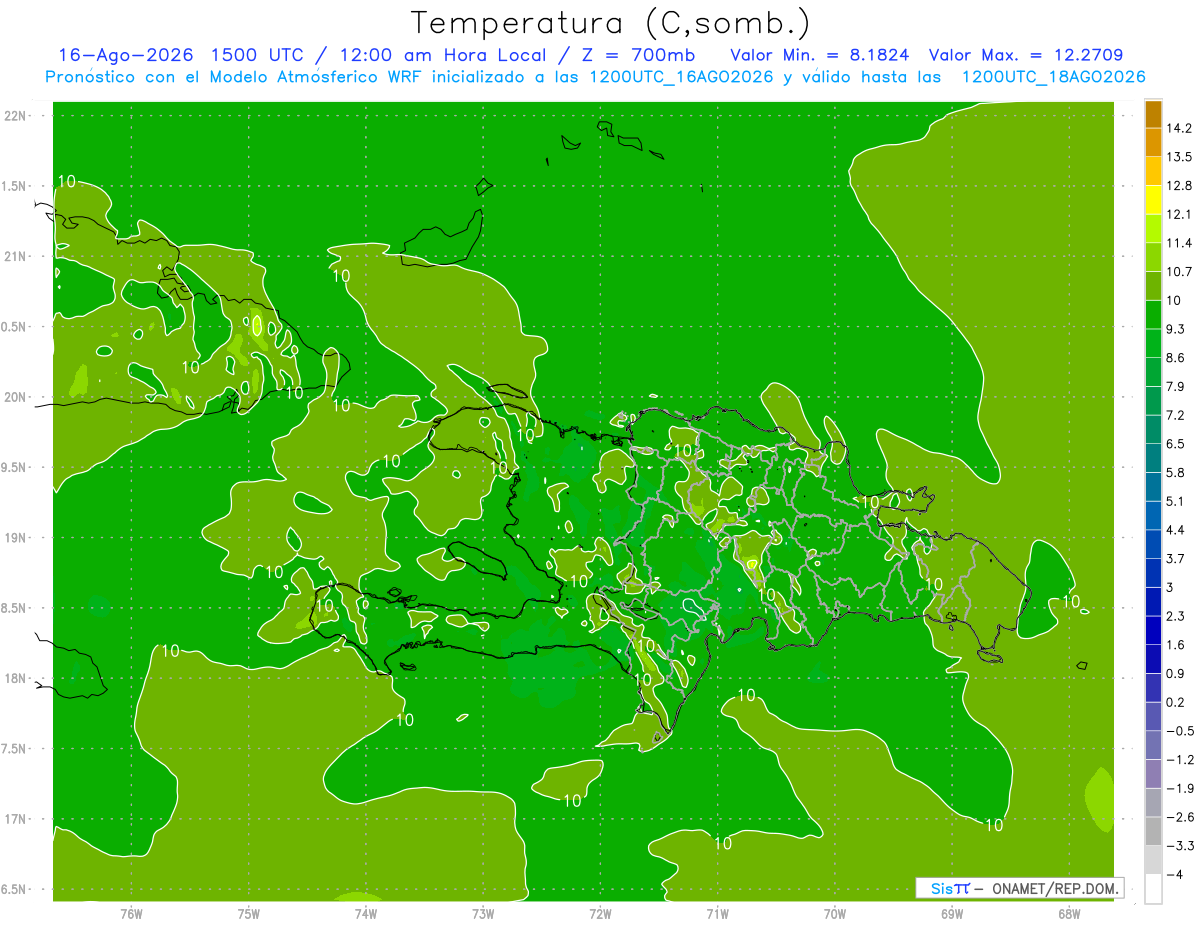Click the '12.1' color scale value
This screenshot has width=1200, height=927.
point(1180,214)
